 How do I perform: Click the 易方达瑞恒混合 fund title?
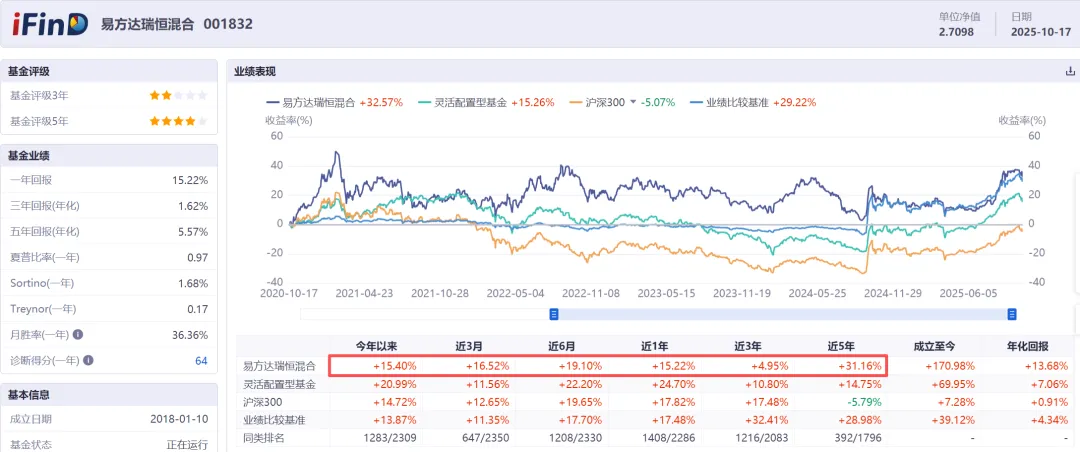tap(148, 24)
